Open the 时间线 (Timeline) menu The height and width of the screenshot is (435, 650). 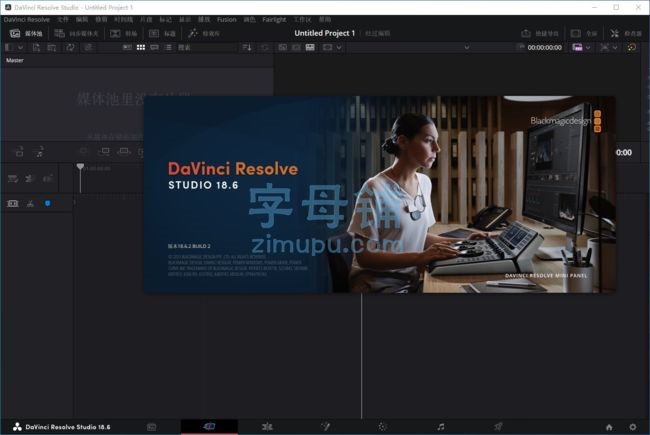pos(123,19)
